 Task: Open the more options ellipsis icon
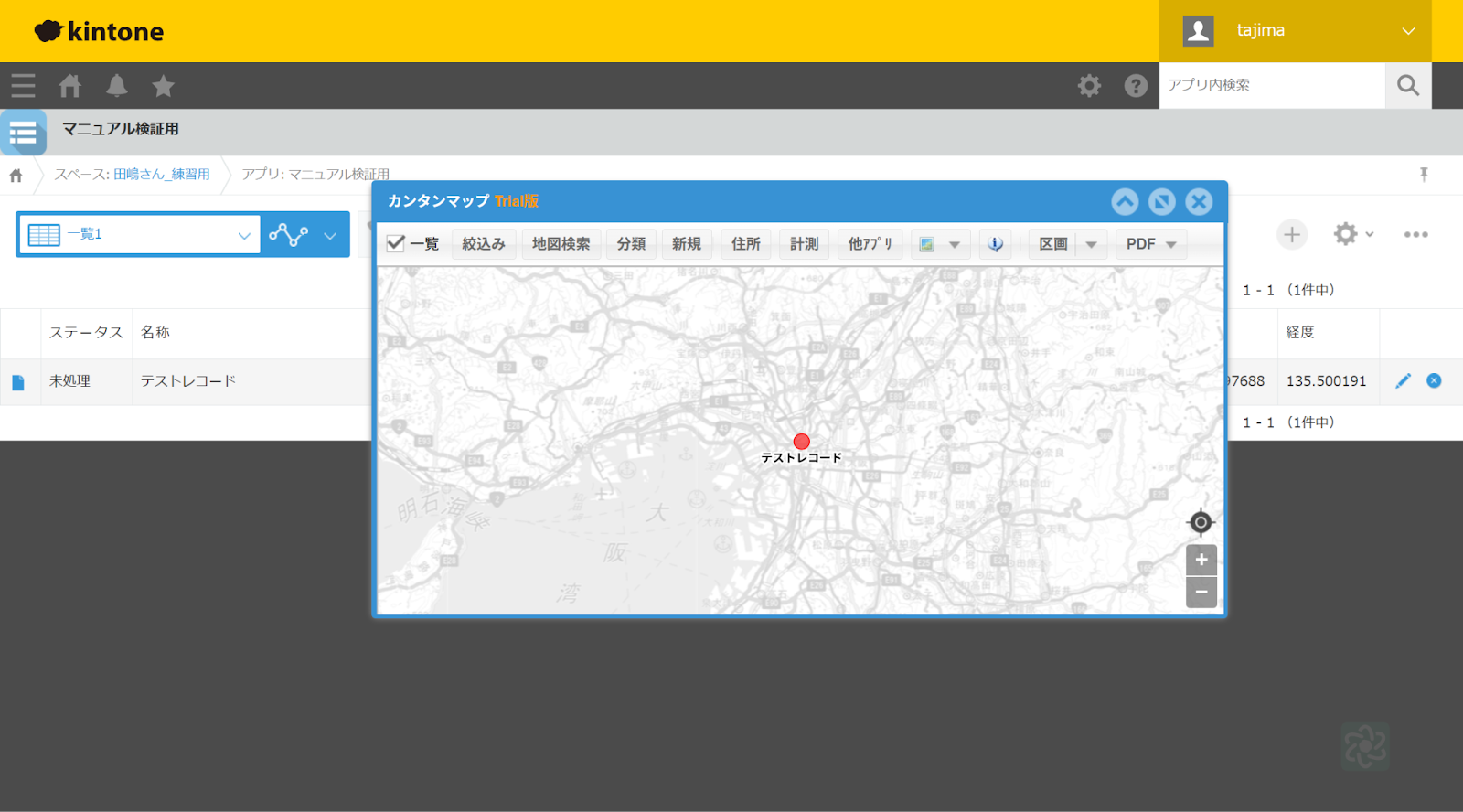[1416, 235]
